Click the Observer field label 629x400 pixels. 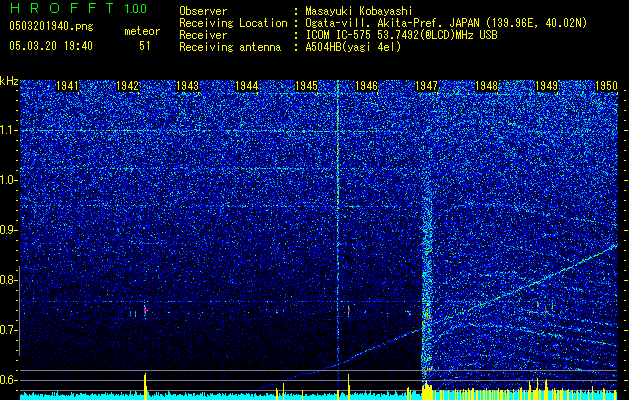pyautogui.click(x=203, y=11)
